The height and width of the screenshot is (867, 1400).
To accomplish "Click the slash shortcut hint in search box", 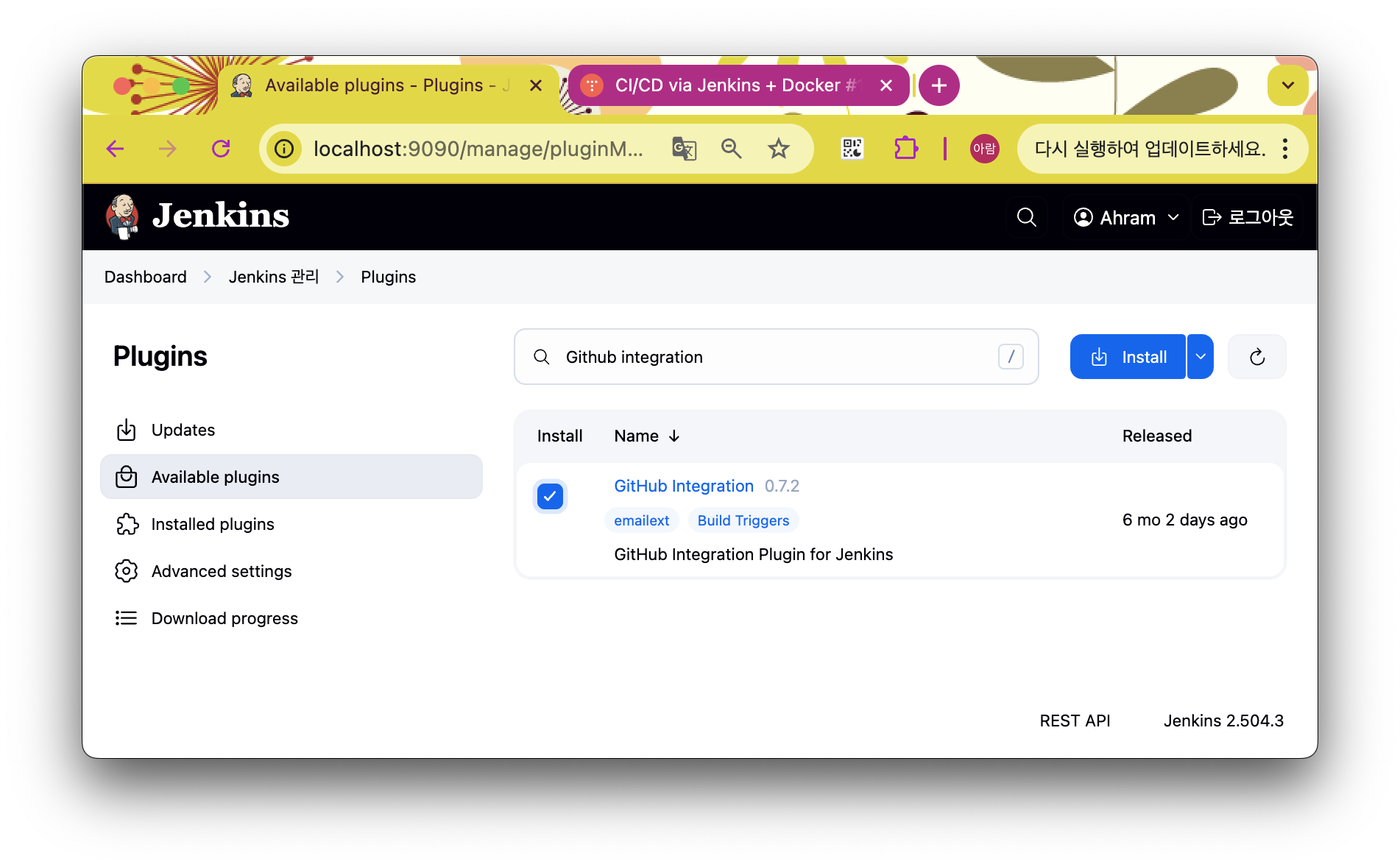I will coord(1011,357).
